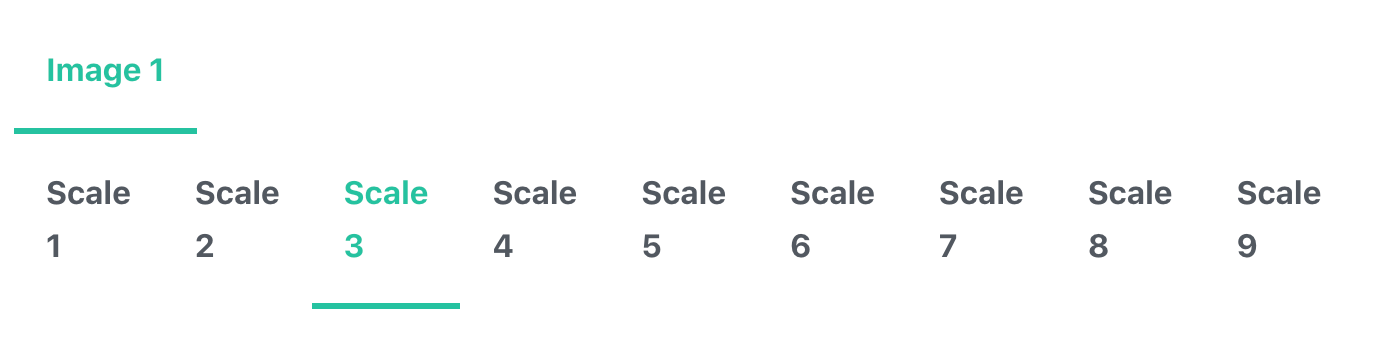Click the number 9 under Scale

tap(1246, 246)
